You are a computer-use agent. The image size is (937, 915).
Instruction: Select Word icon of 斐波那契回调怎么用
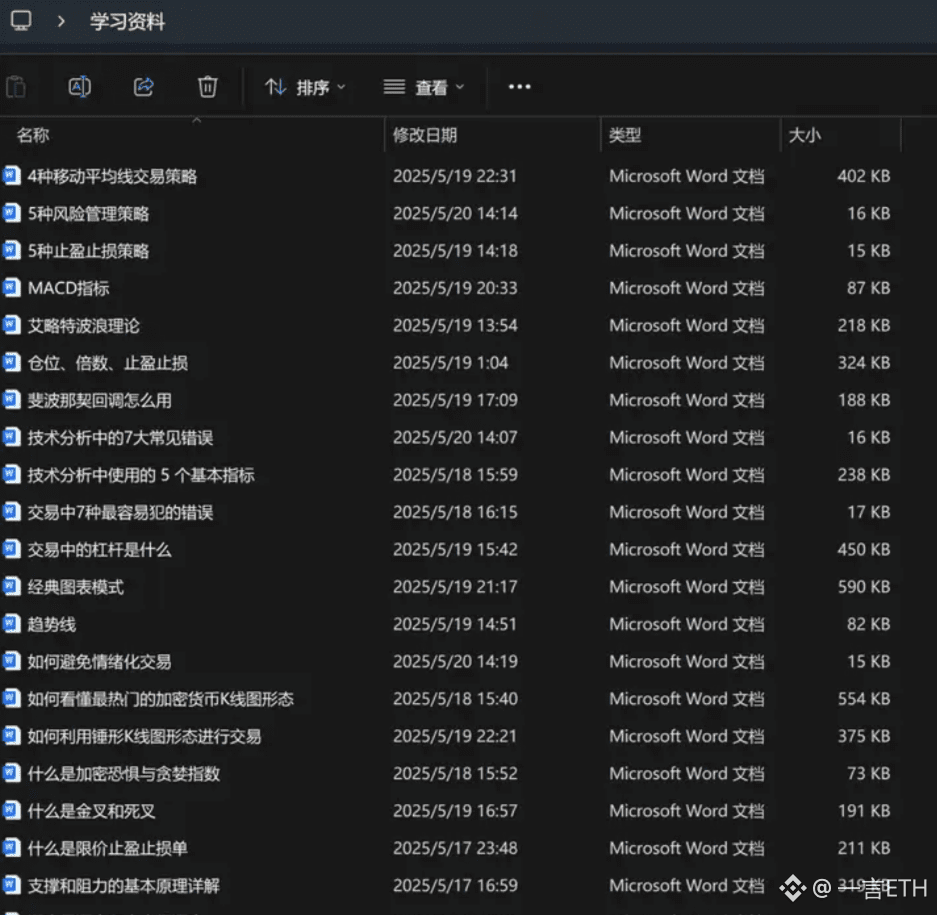pos(11,400)
